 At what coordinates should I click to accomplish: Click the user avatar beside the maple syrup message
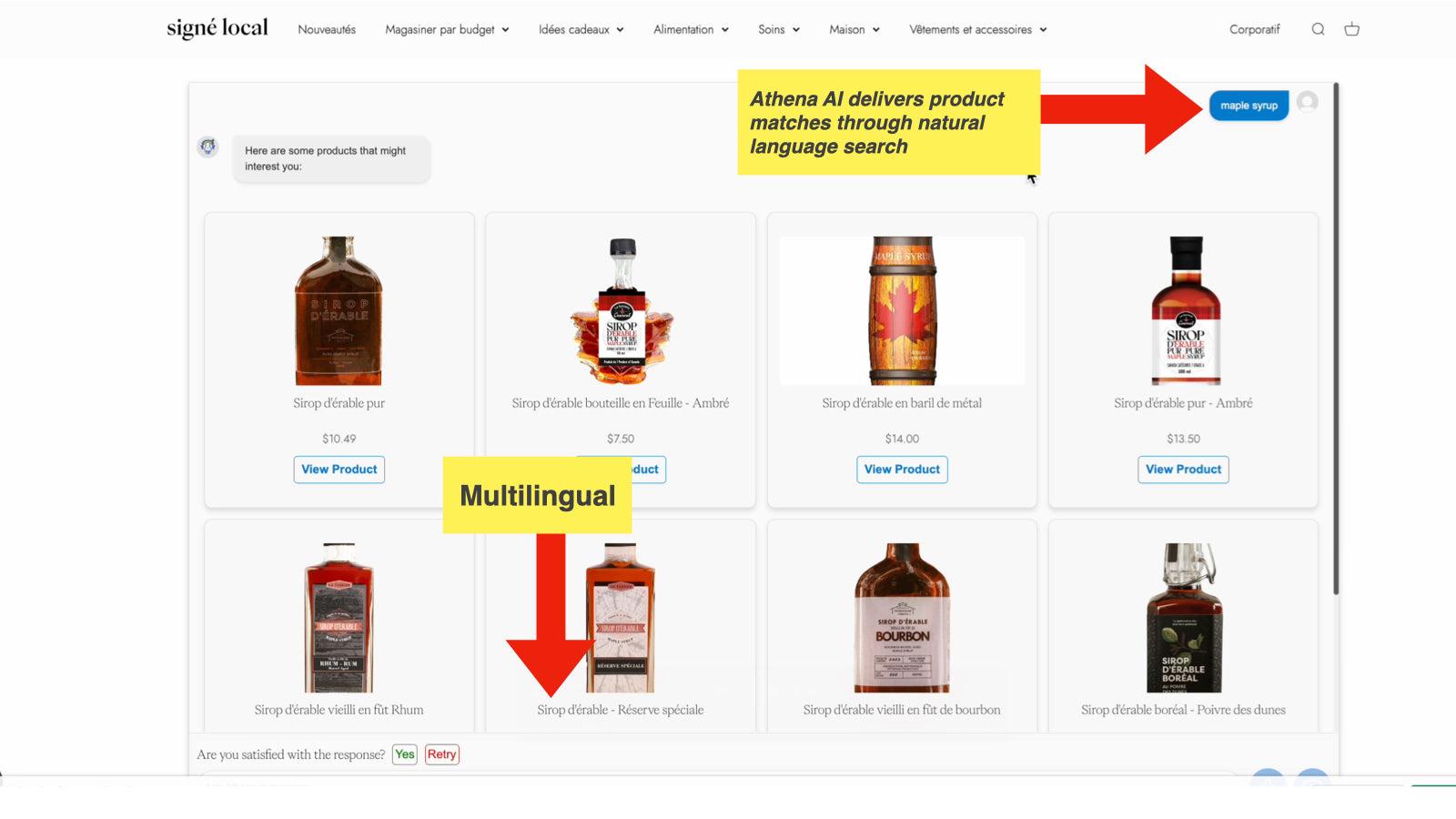coord(1307,103)
